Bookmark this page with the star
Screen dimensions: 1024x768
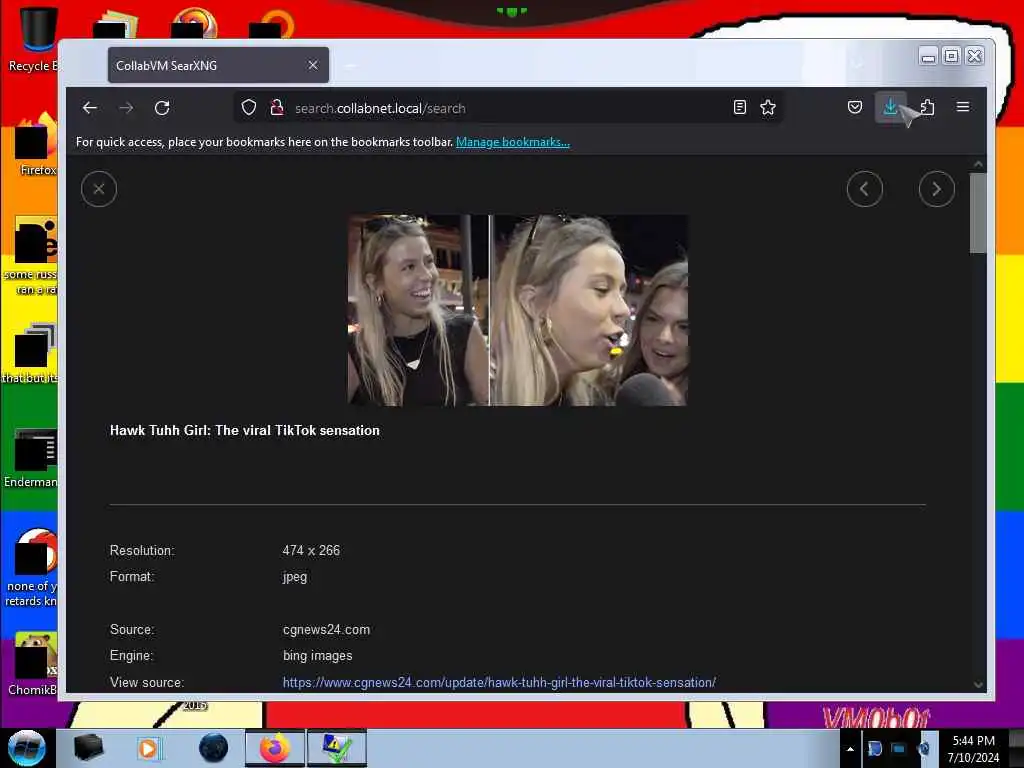[768, 107]
